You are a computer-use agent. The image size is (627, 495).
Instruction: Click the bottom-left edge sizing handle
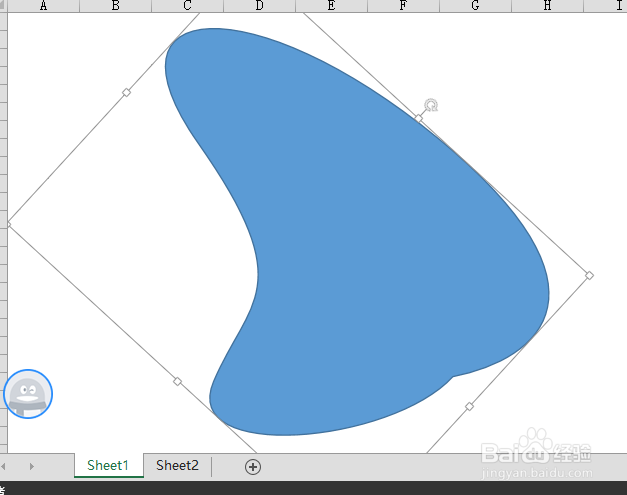click(x=178, y=381)
